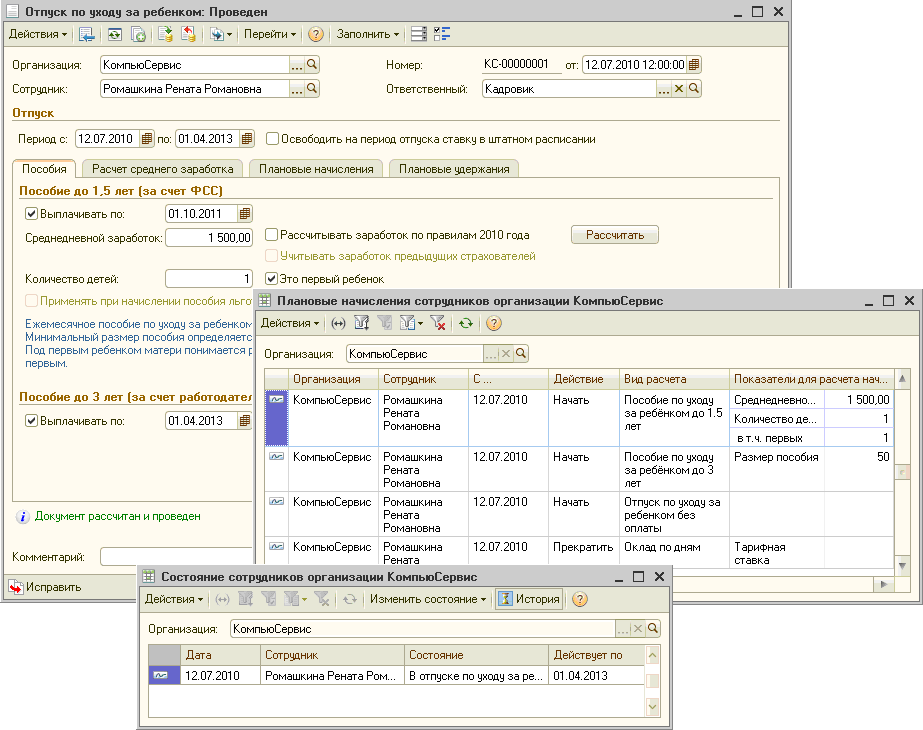Click Сотрудник column header in Плановые начисления
The height and width of the screenshot is (730, 923).
tap(423, 379)
